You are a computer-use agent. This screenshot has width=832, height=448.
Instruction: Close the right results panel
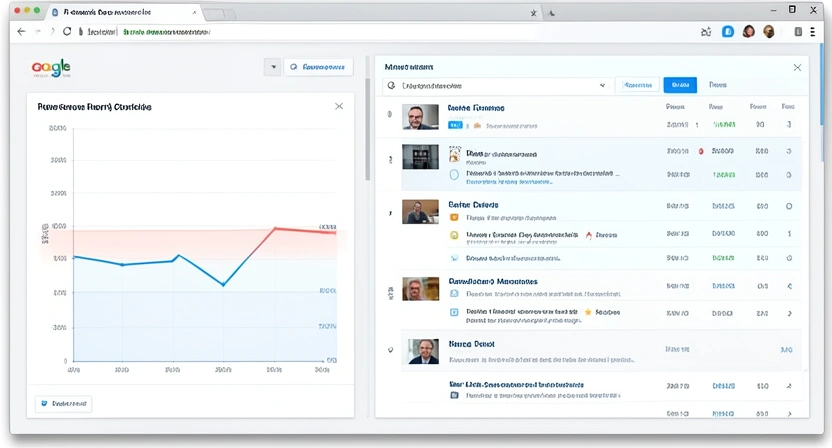(797, 67)
